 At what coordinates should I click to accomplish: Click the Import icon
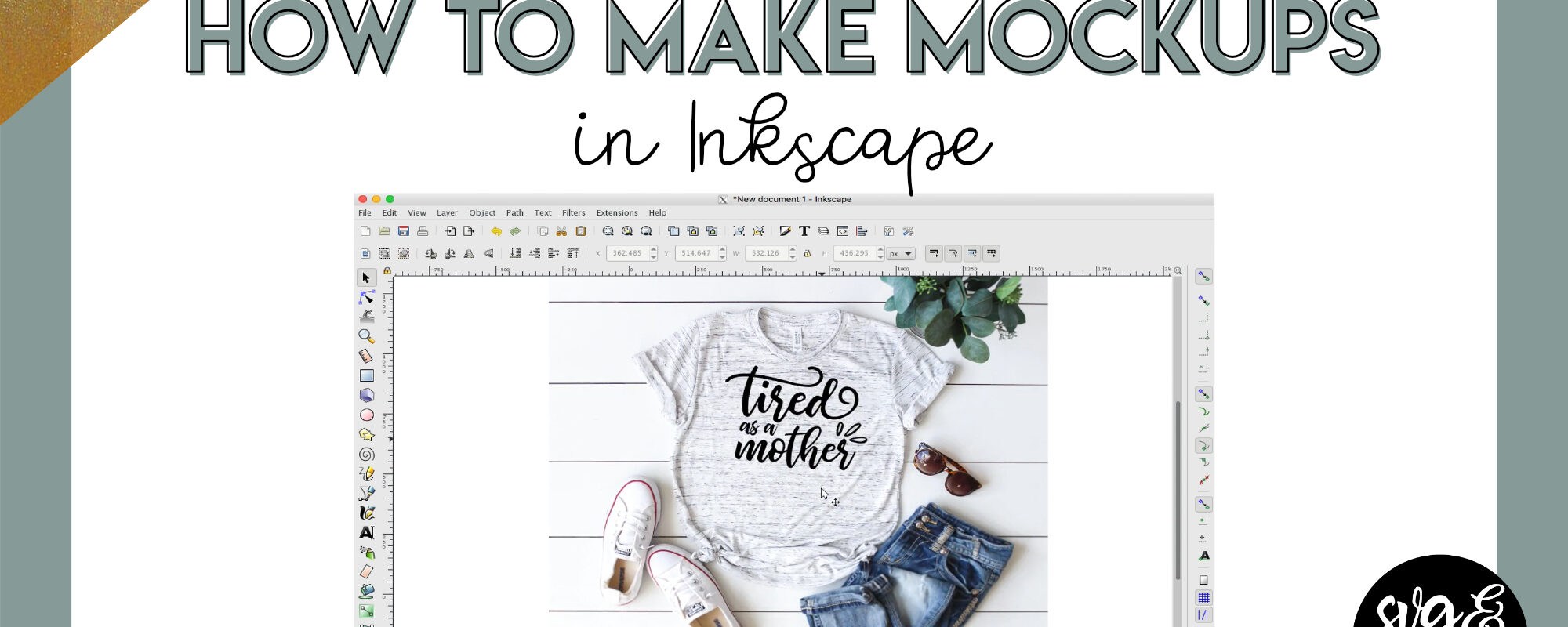click(450, 231)
